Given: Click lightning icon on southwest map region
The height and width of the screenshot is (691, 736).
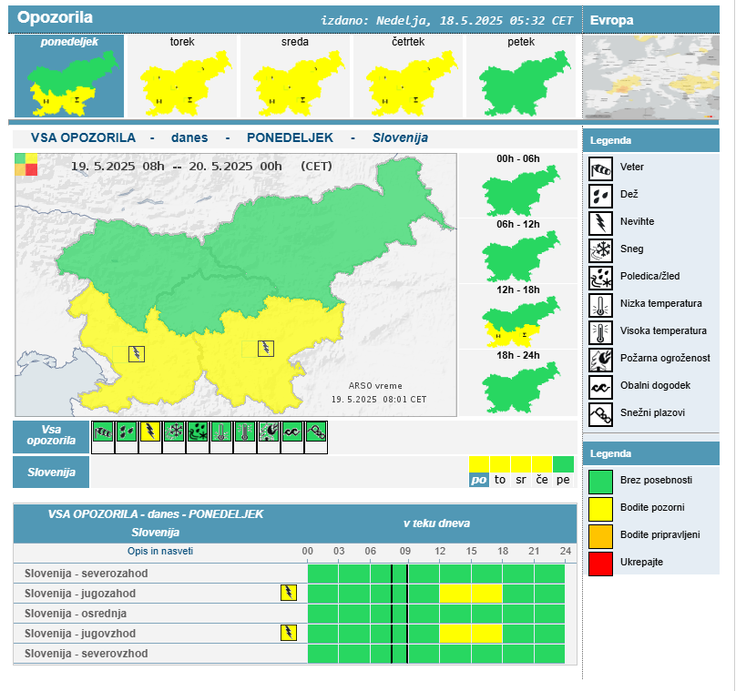Looking at the screenshot, I should click(x=137, y=353).
